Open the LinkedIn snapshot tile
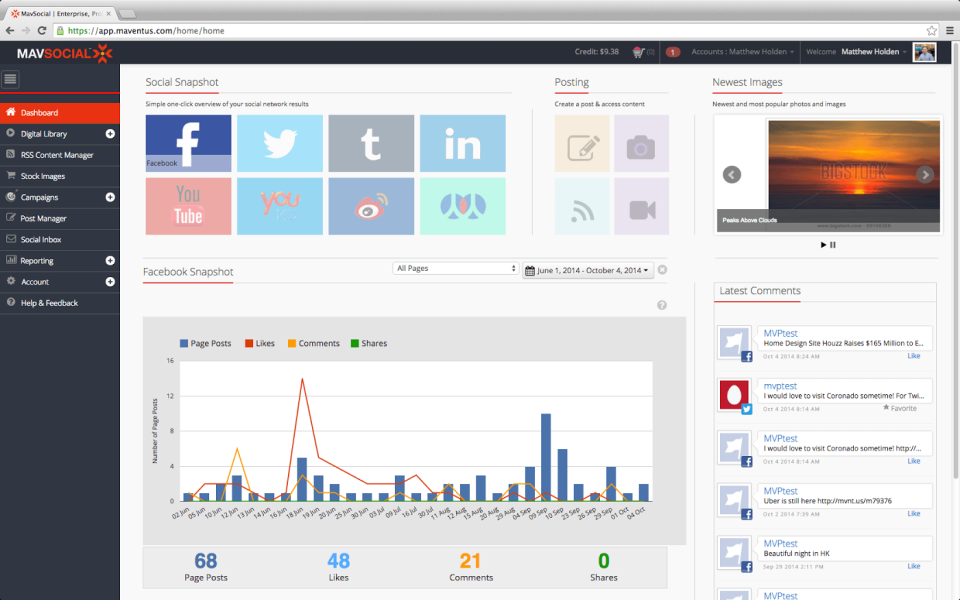This screenshot has width=960, height=600. pyautogui.click(x=463, y=143)
